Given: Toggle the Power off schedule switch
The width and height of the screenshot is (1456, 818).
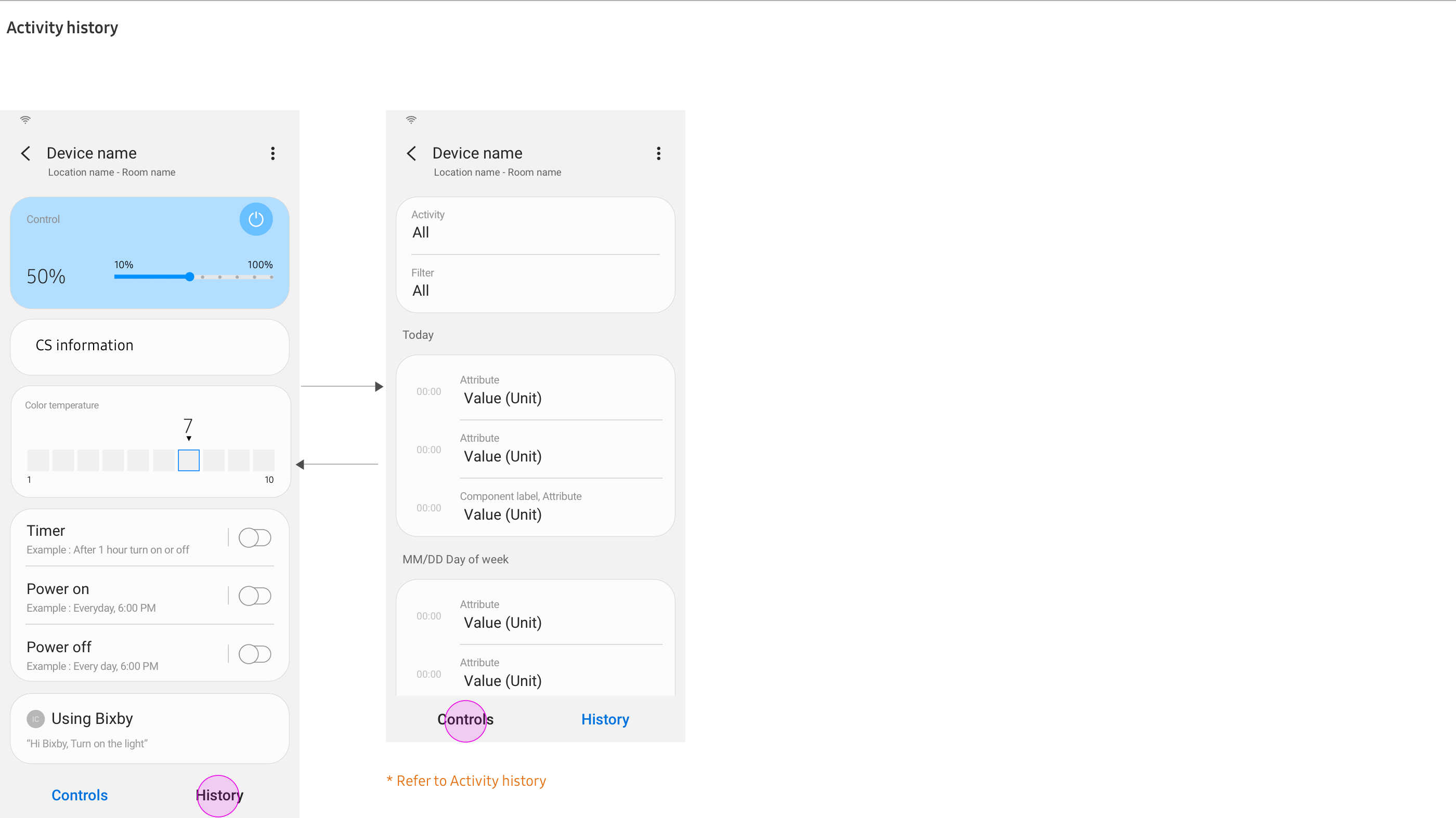Looking at the screenshot, I should (255, 654).
